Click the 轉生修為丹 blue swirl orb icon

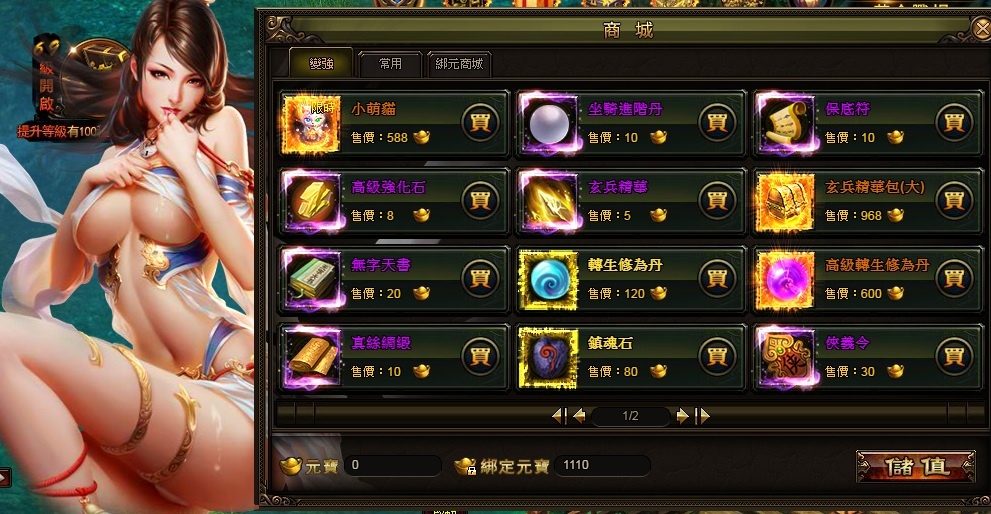(549, 279)
